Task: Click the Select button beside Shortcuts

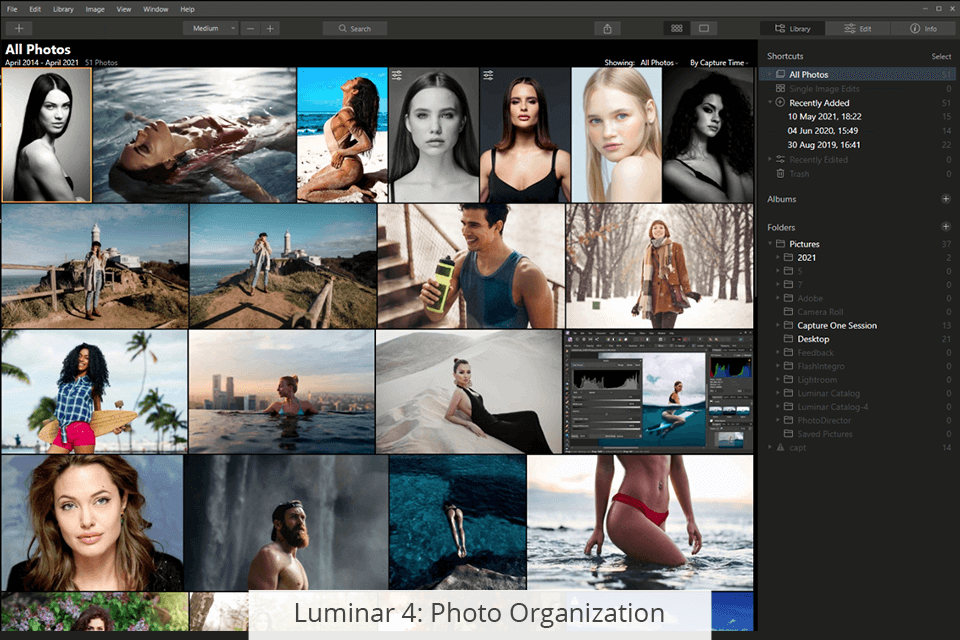Action: 941,56
